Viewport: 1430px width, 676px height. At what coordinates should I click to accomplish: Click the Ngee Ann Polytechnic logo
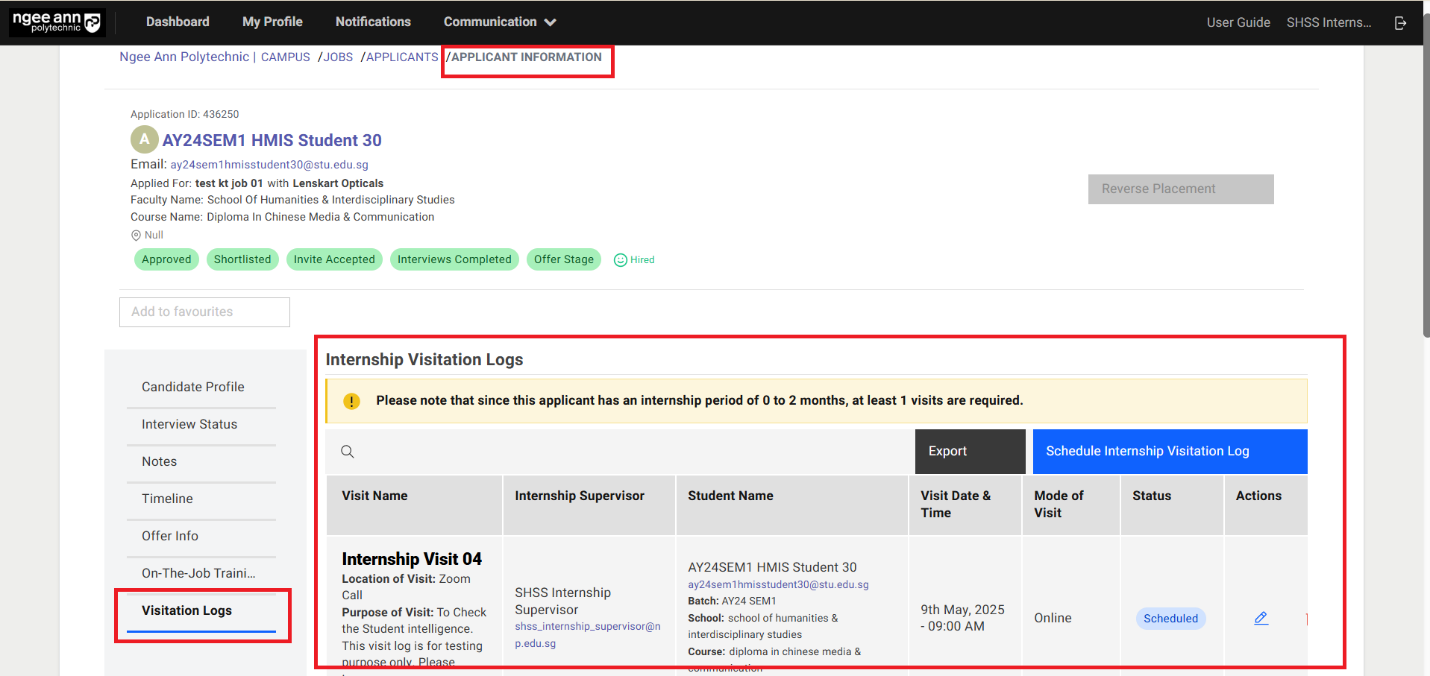tap(56, 22)
